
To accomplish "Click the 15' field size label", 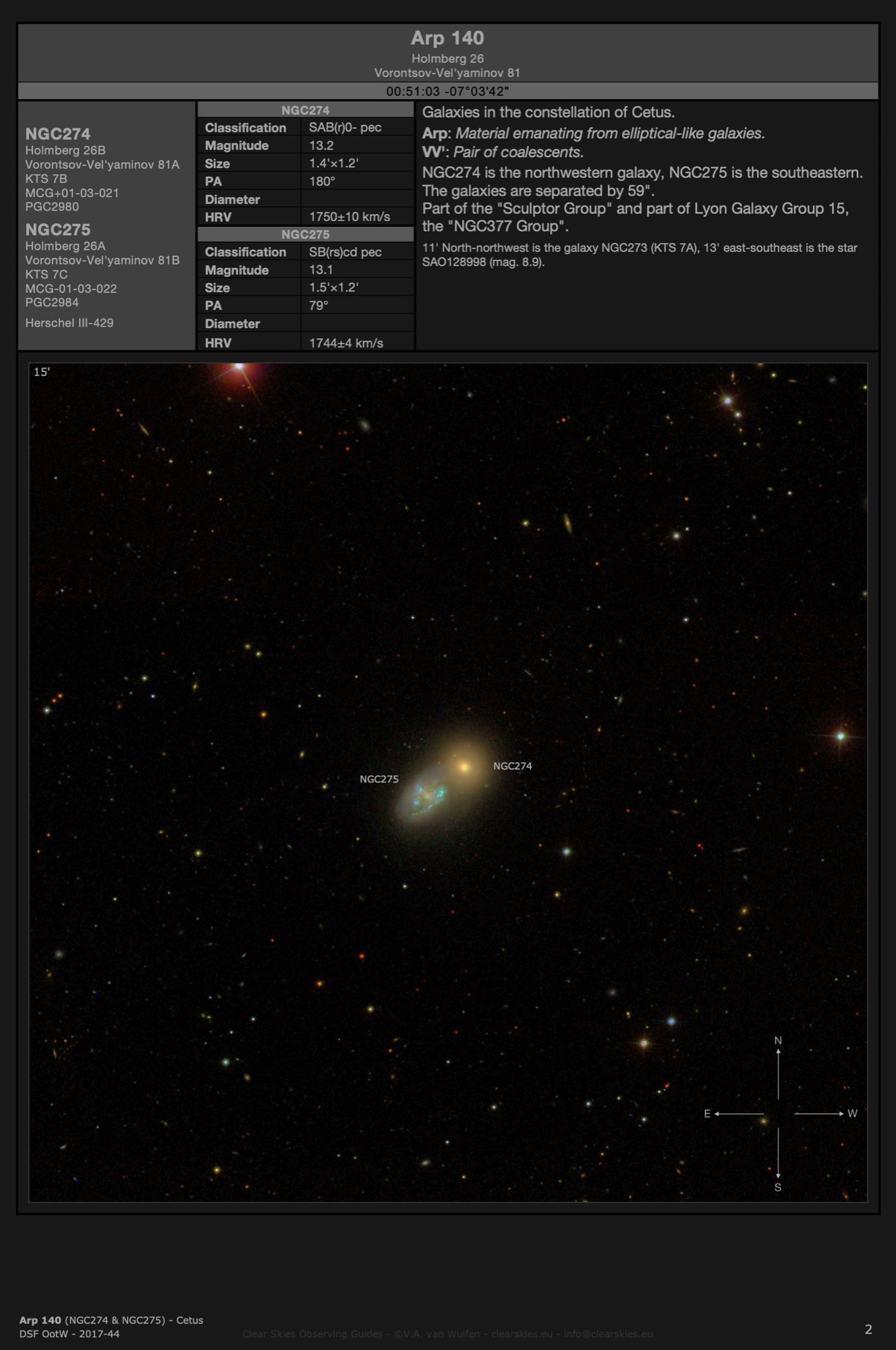I will [42, 372].
